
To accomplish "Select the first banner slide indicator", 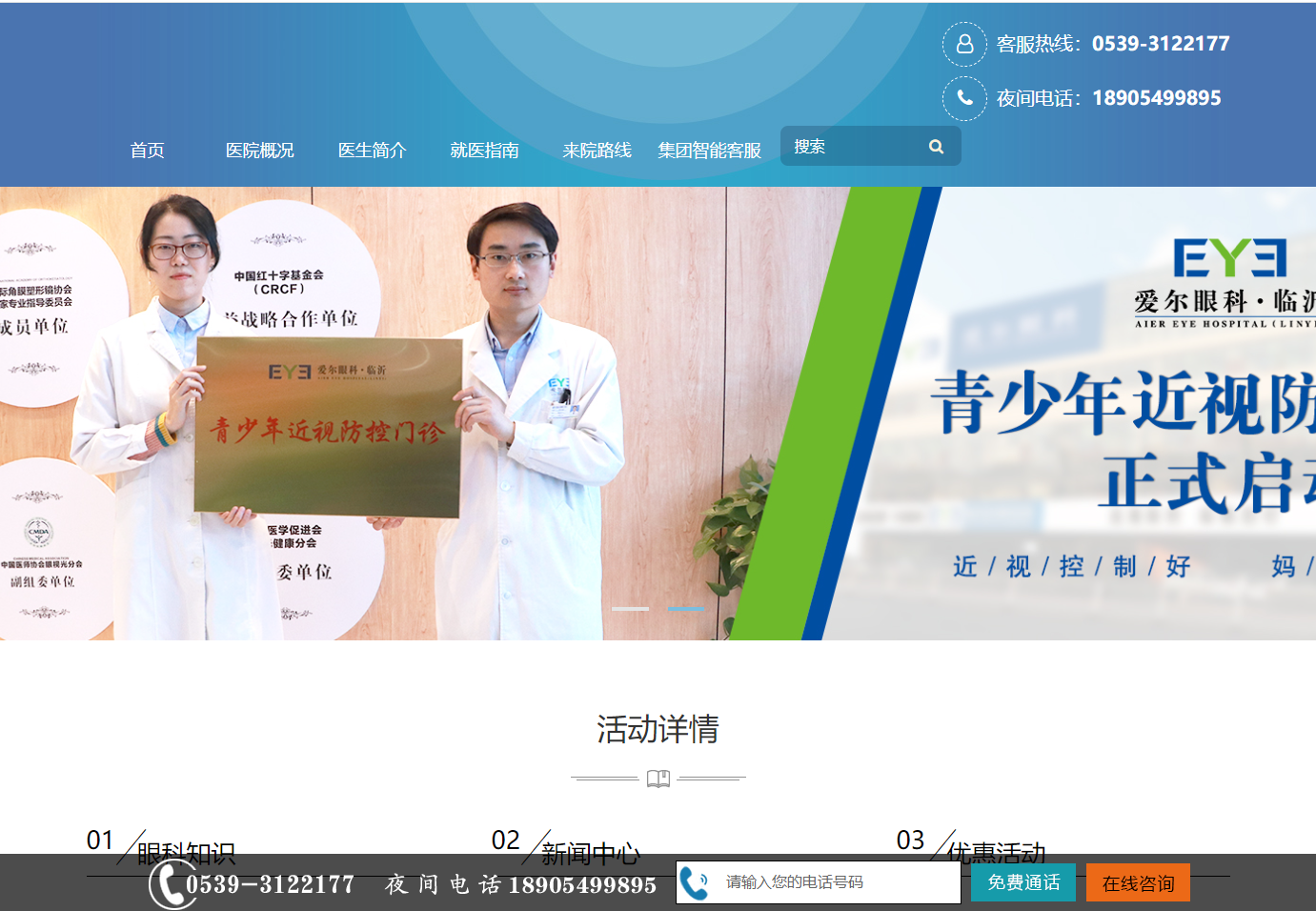I will tap(630, 608).
